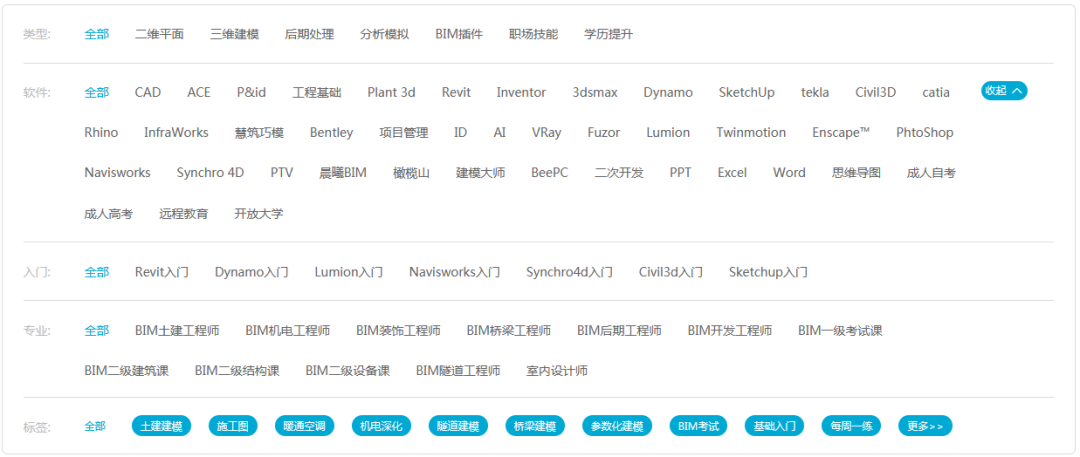The height and width of the screenshot is (457, 1080).
Task: Pick BIM插件 type filter
Action: (x=459, y=34)
